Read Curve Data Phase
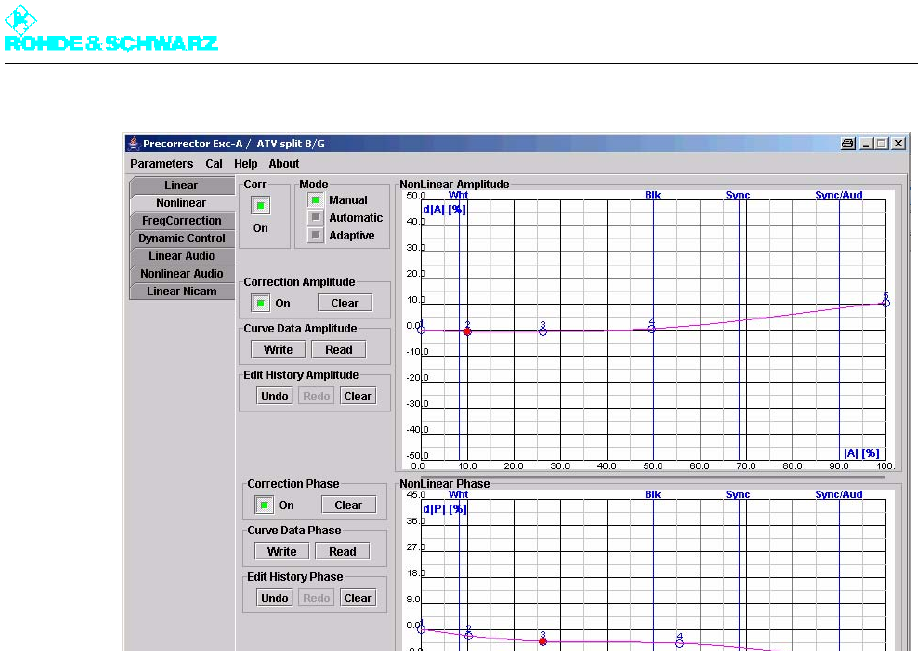This screenshot has height=651, width=918. 342,551
